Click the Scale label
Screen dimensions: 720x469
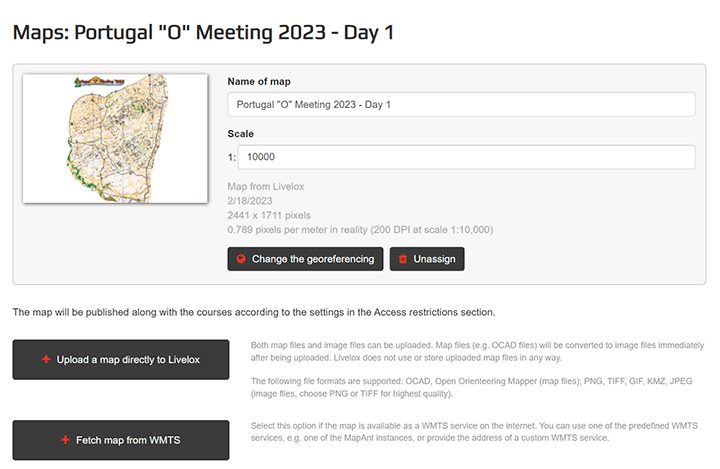[x=241, y=134]
